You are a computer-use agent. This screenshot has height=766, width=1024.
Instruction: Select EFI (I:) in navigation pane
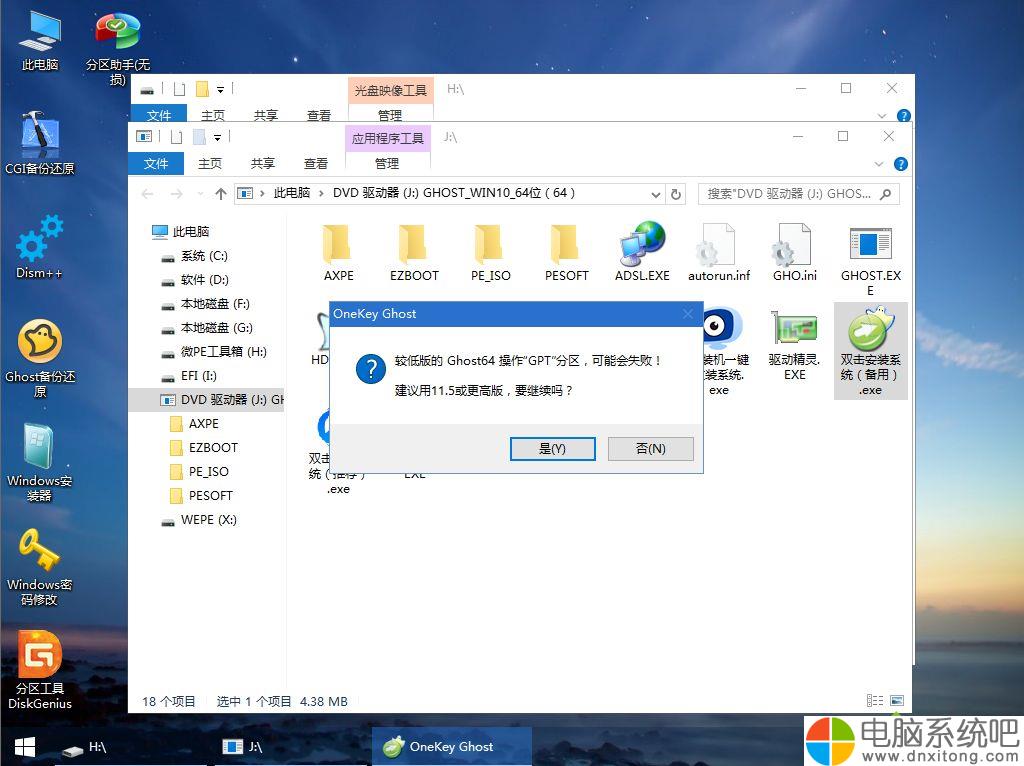click(x=189, y=375)
